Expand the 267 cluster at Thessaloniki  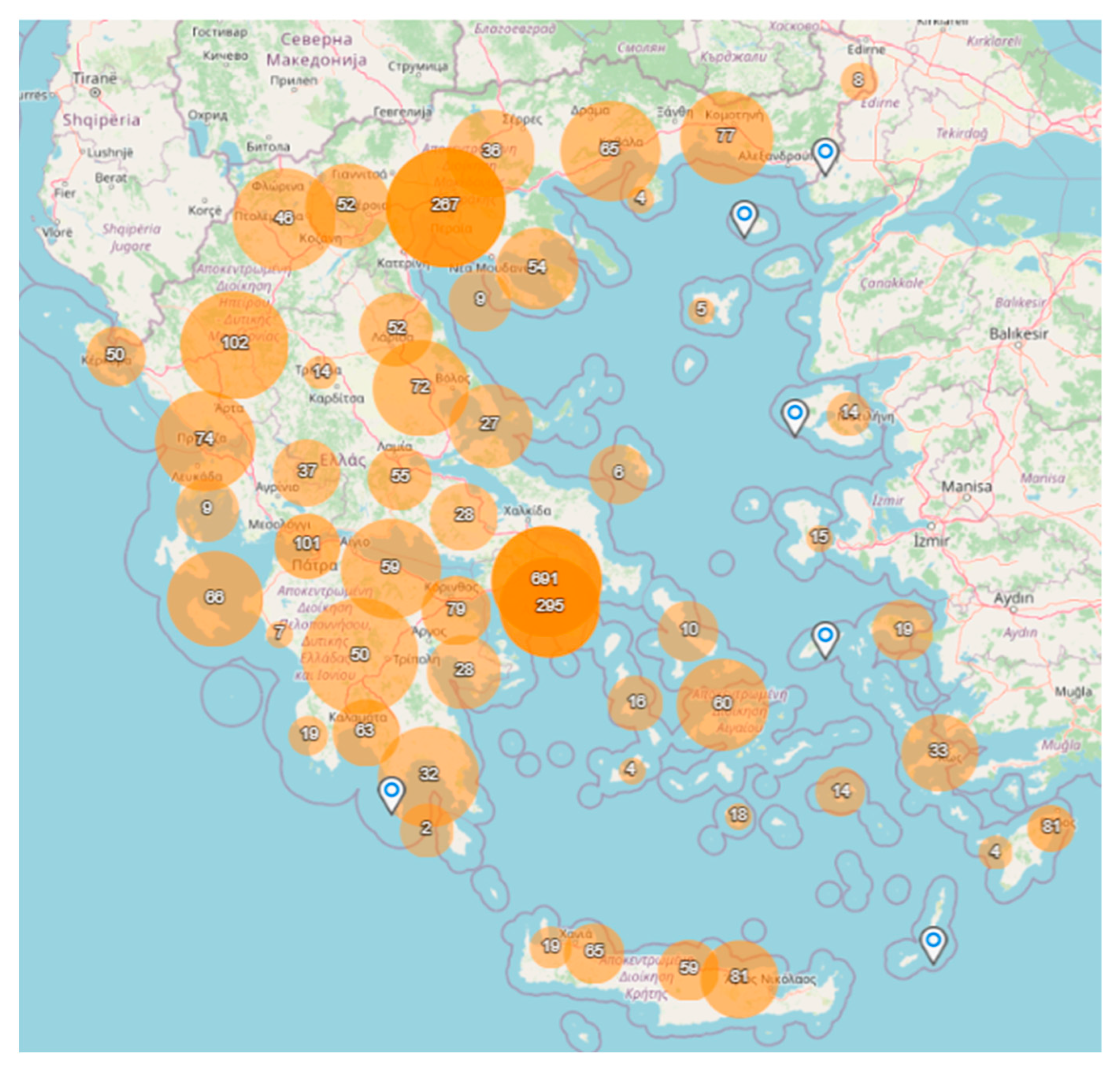445,205
